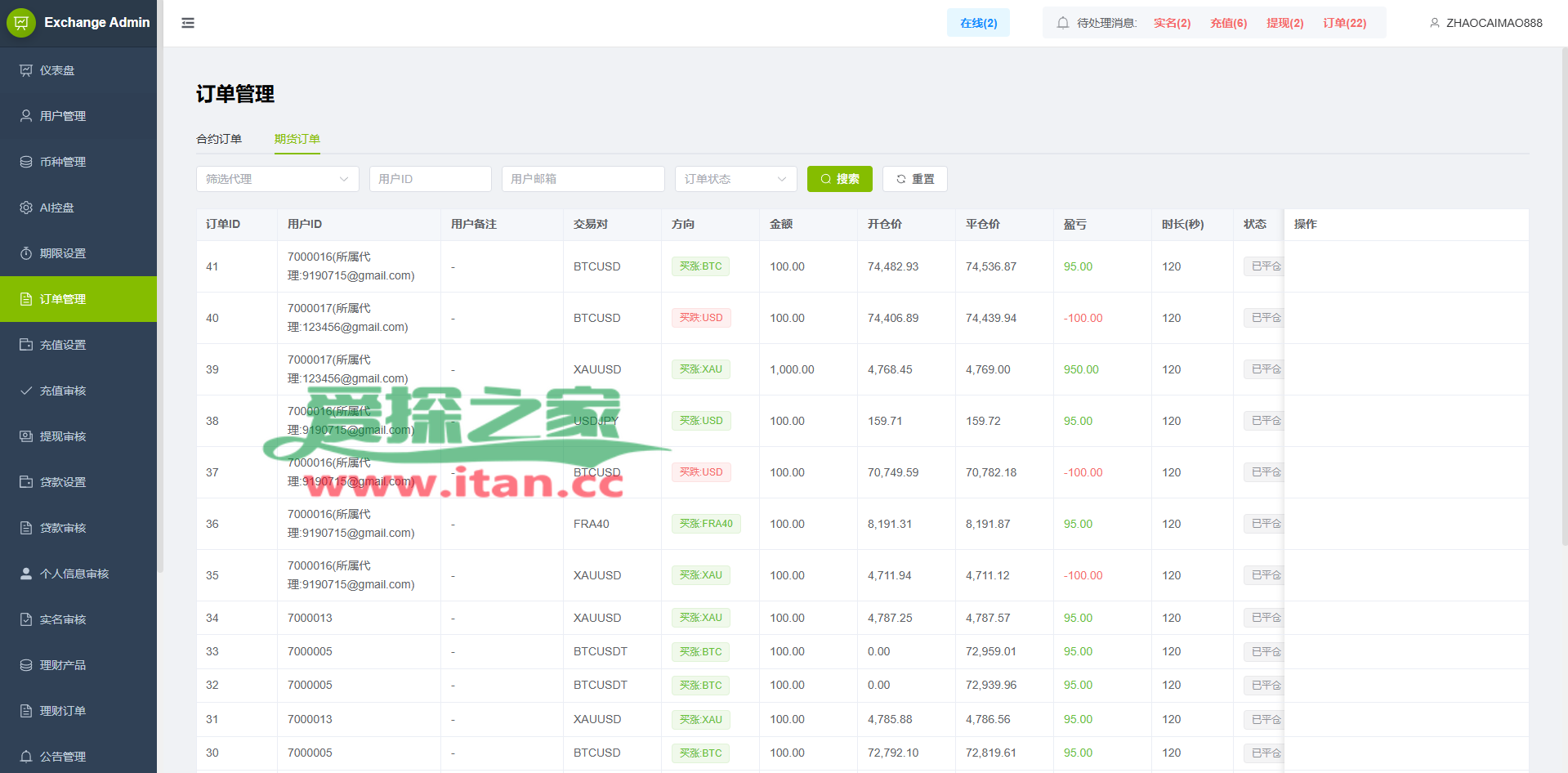
Task: Click the 用户邮箱 input field
Action: tap(583, 179)
